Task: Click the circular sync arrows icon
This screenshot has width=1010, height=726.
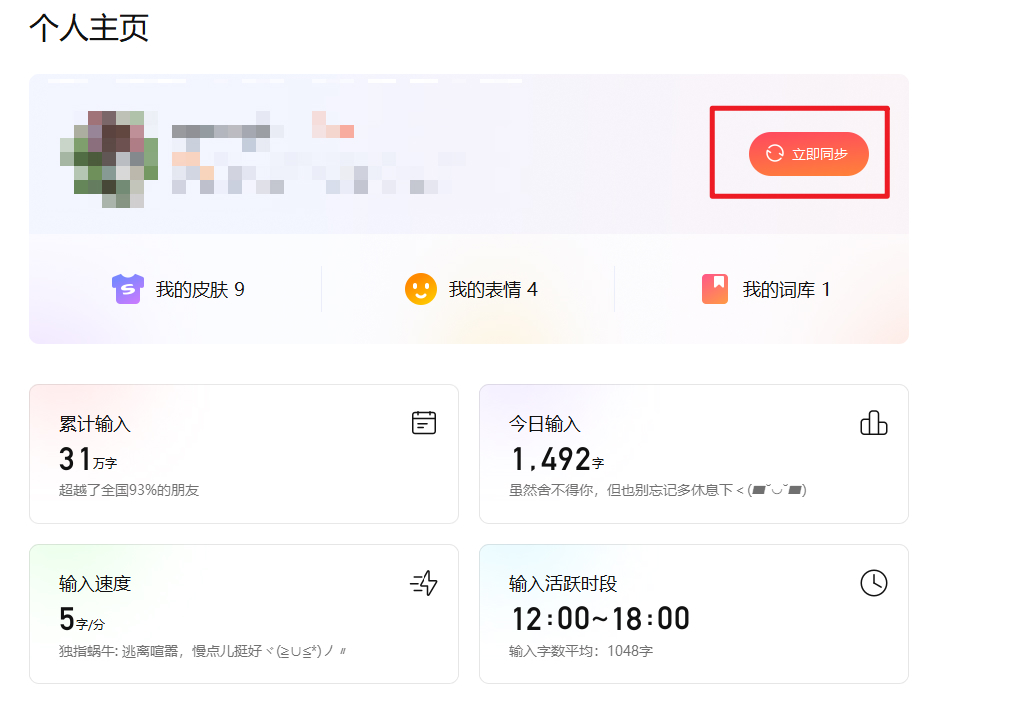Action: (774, 153)
